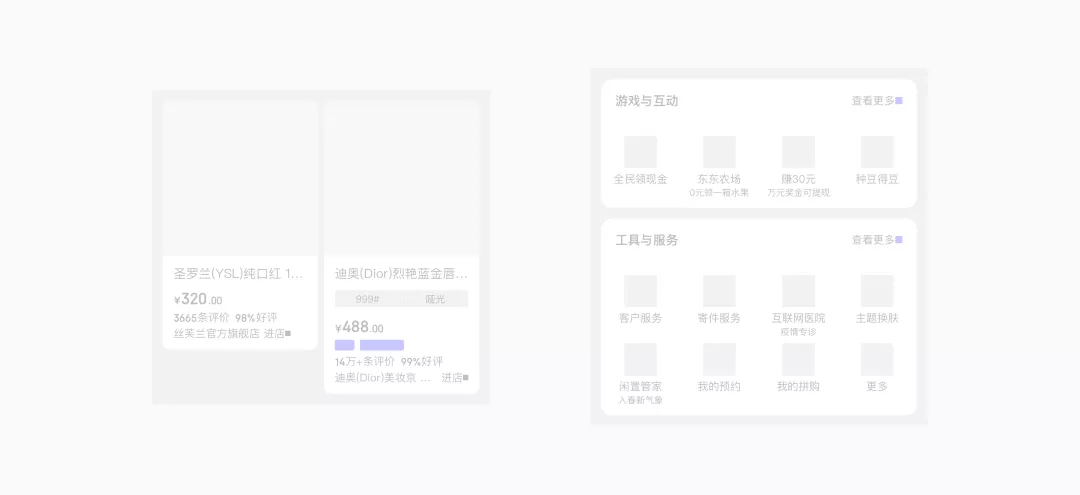Open the 东东农场 icon
Viewport: 1080px width, 495px height.
[x=719, y=151]
